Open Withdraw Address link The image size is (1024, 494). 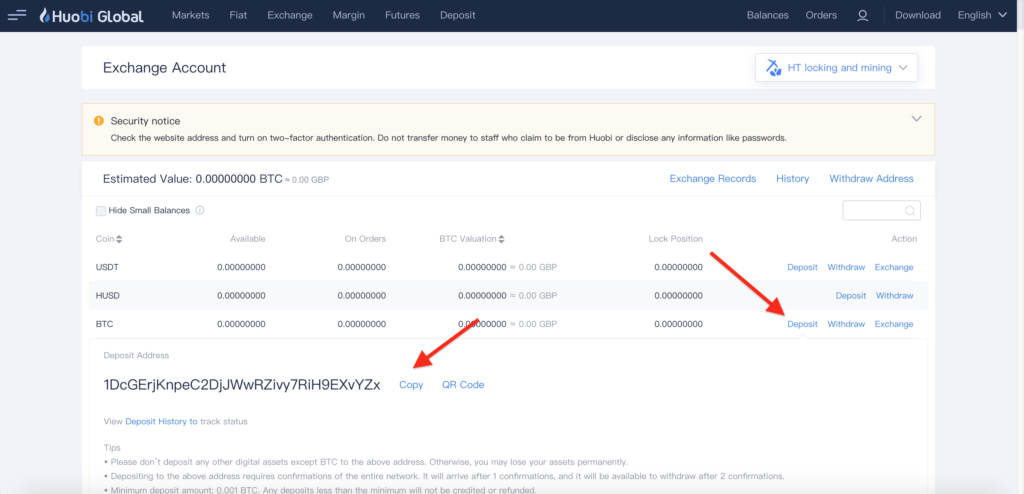pyautogui.click(x=871, y=178)
